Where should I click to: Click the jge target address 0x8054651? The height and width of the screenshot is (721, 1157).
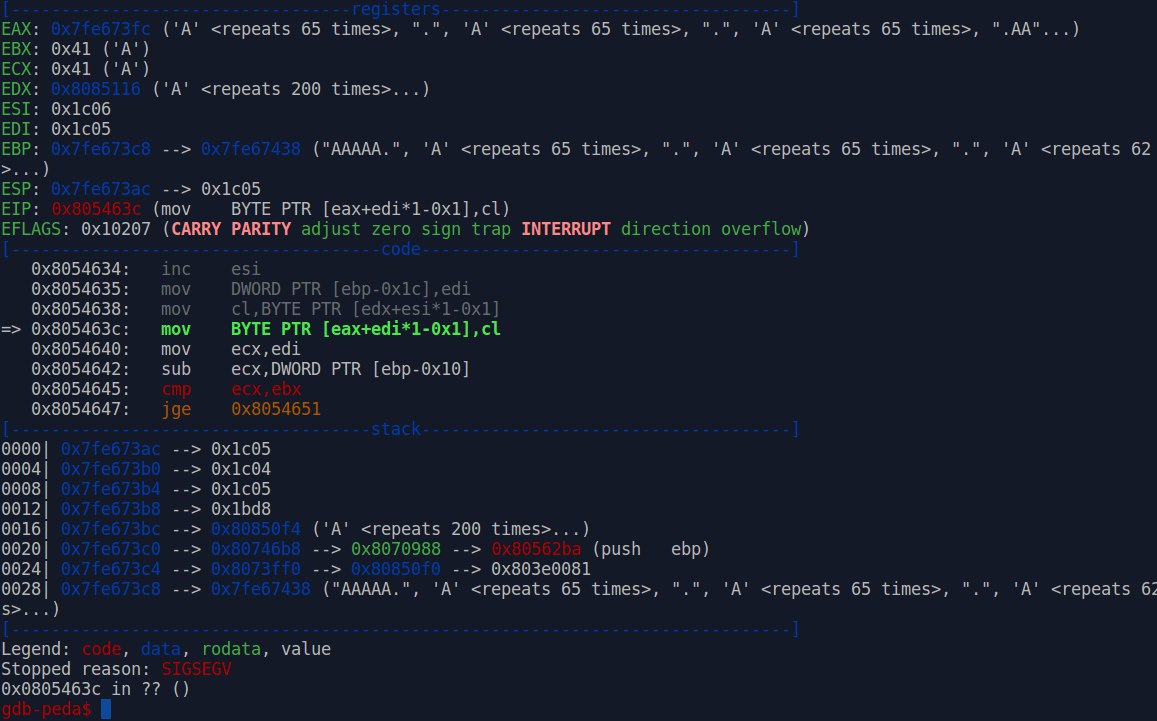click(x=276, y=409)
